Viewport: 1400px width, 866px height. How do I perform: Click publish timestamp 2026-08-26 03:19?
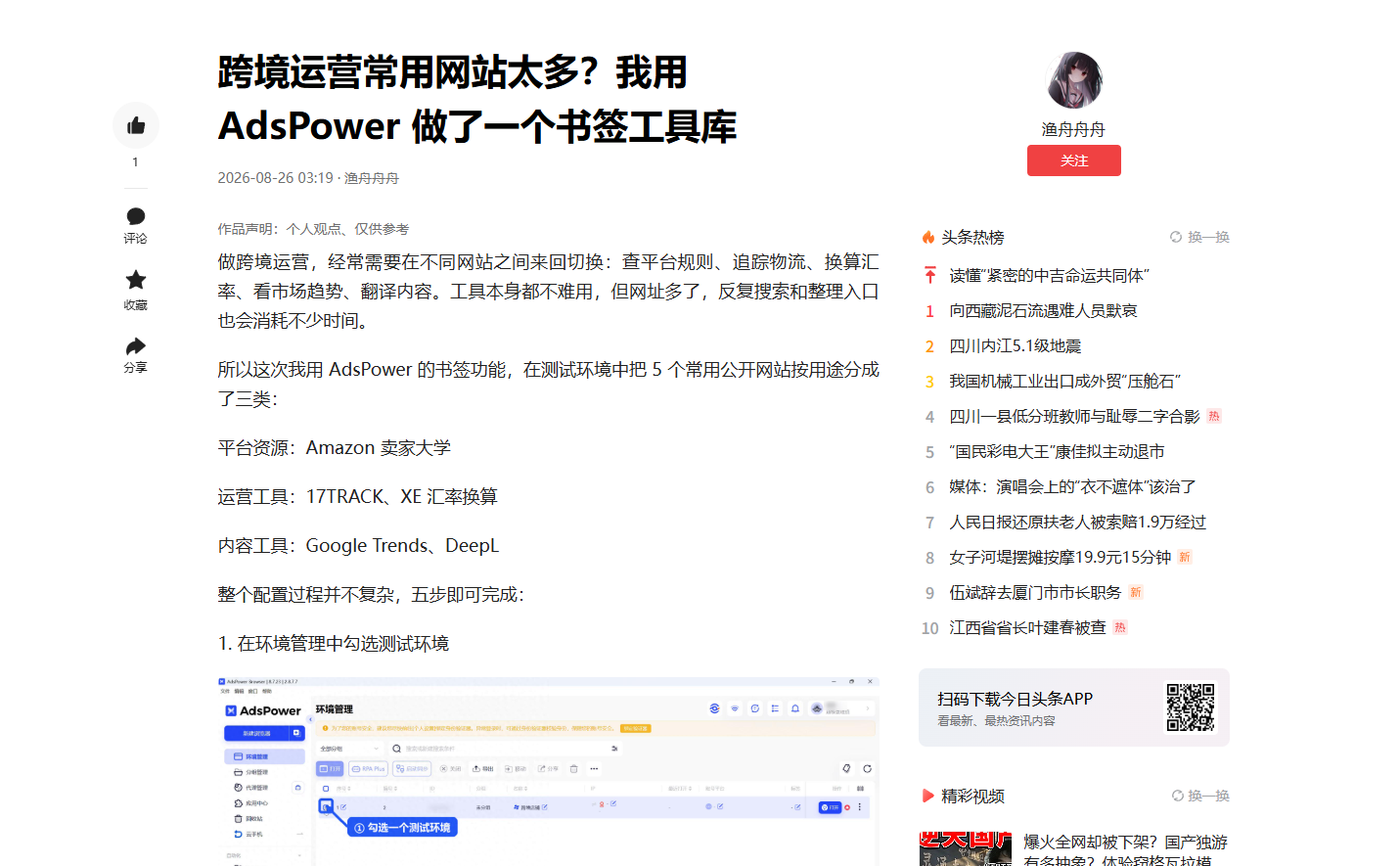click(275, 178)
